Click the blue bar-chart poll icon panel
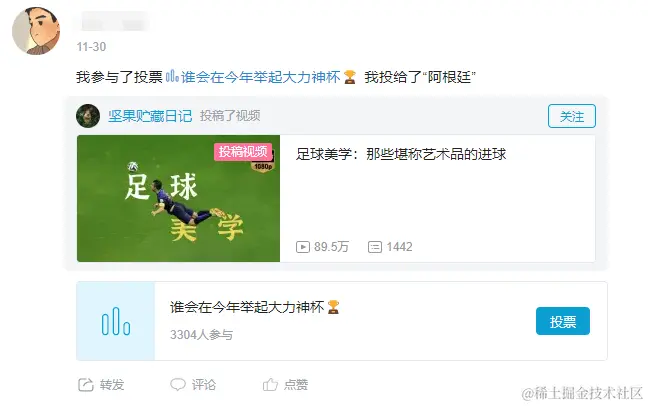 click(x=116, y=321)
